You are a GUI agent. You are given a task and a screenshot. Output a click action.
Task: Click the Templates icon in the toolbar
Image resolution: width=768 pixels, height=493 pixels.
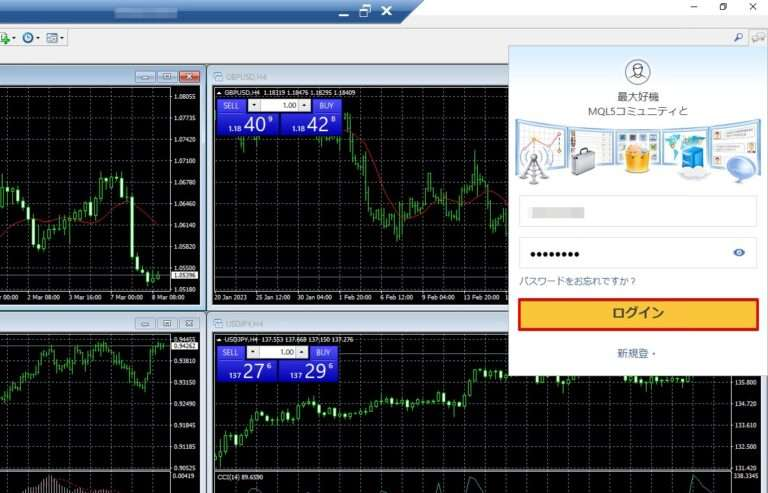click(52, 38)
